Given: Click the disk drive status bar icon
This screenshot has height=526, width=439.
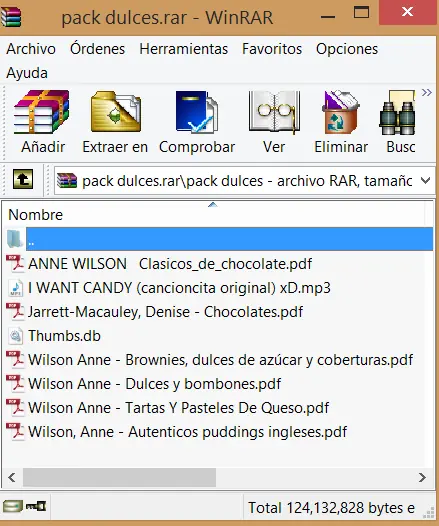Looking at the screenshot, I should (13, 506).
